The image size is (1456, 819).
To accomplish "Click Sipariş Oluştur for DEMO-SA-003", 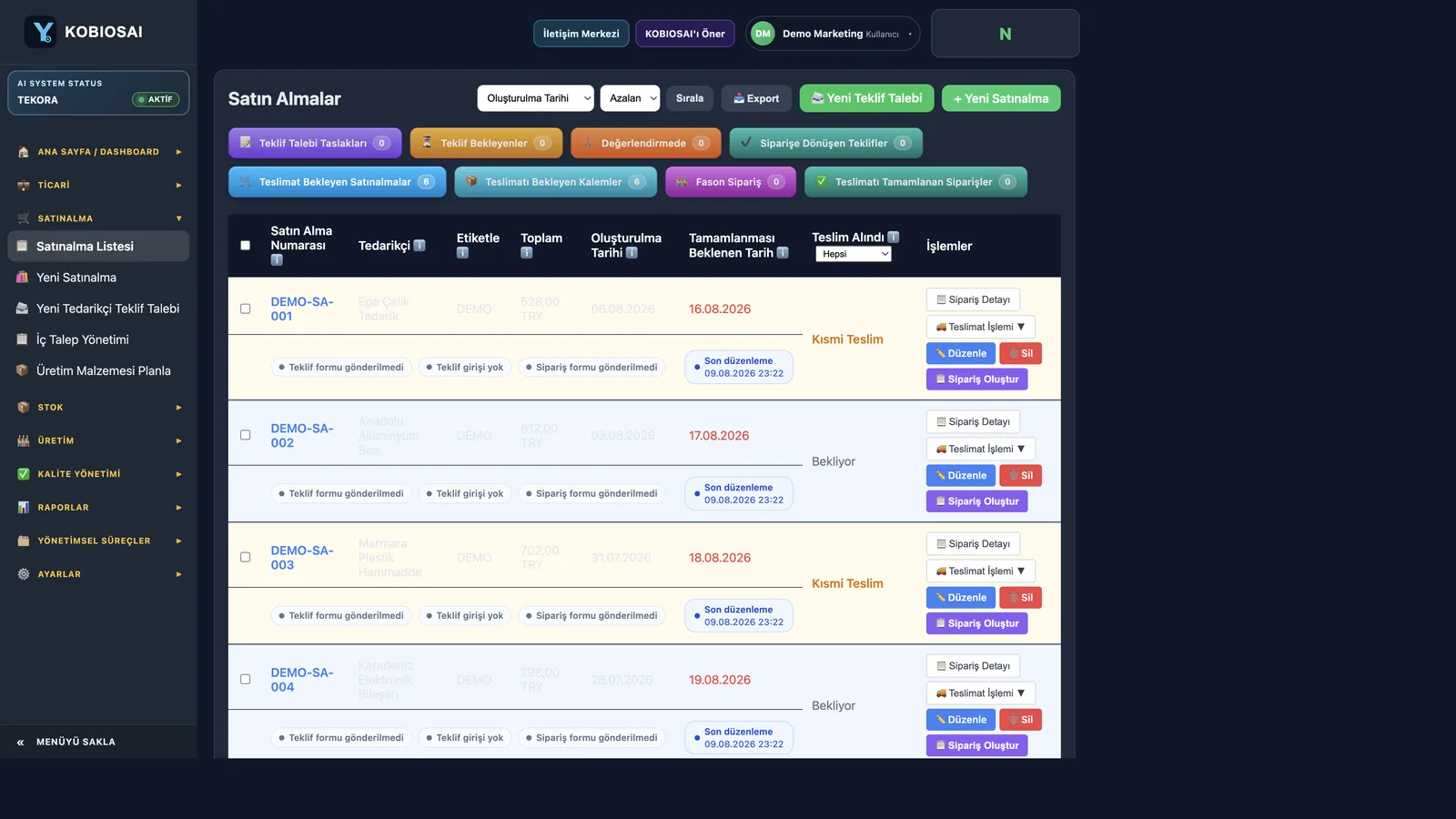I will coord(977,623).
